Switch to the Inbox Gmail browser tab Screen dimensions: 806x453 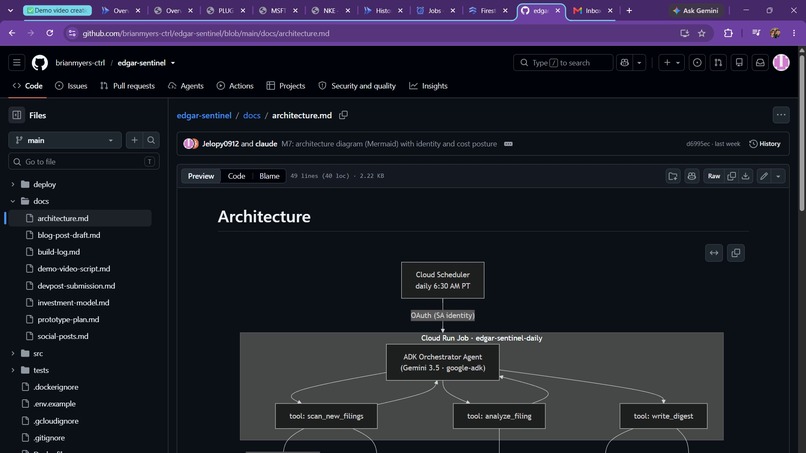click(592, 10)
